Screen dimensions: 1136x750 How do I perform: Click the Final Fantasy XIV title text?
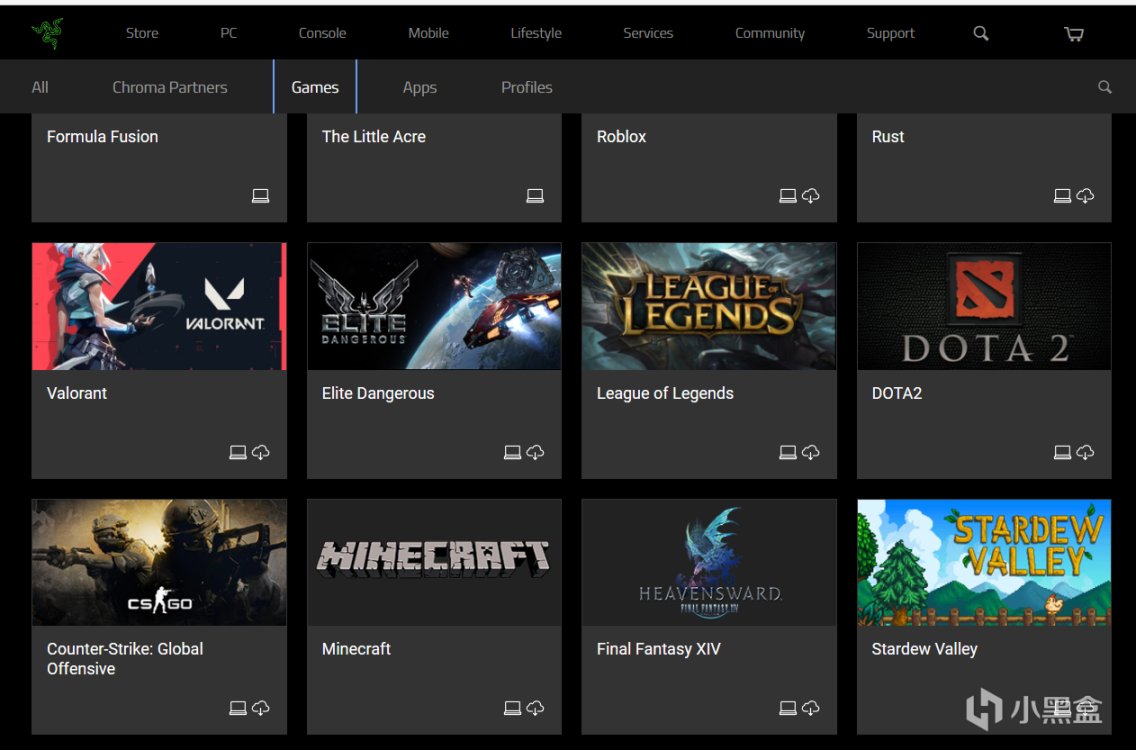pos(659,649)
